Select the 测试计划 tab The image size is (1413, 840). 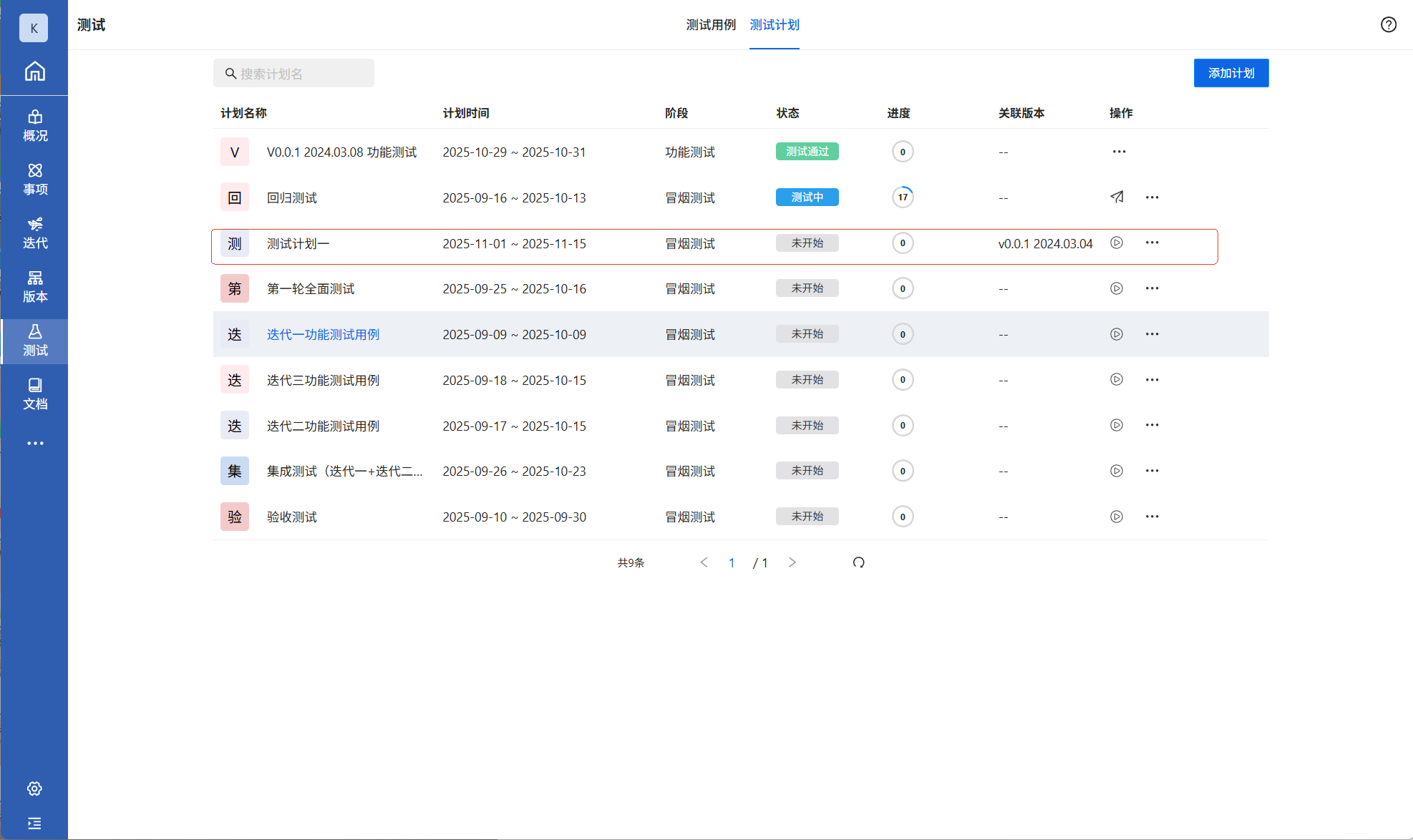point(774,25)
